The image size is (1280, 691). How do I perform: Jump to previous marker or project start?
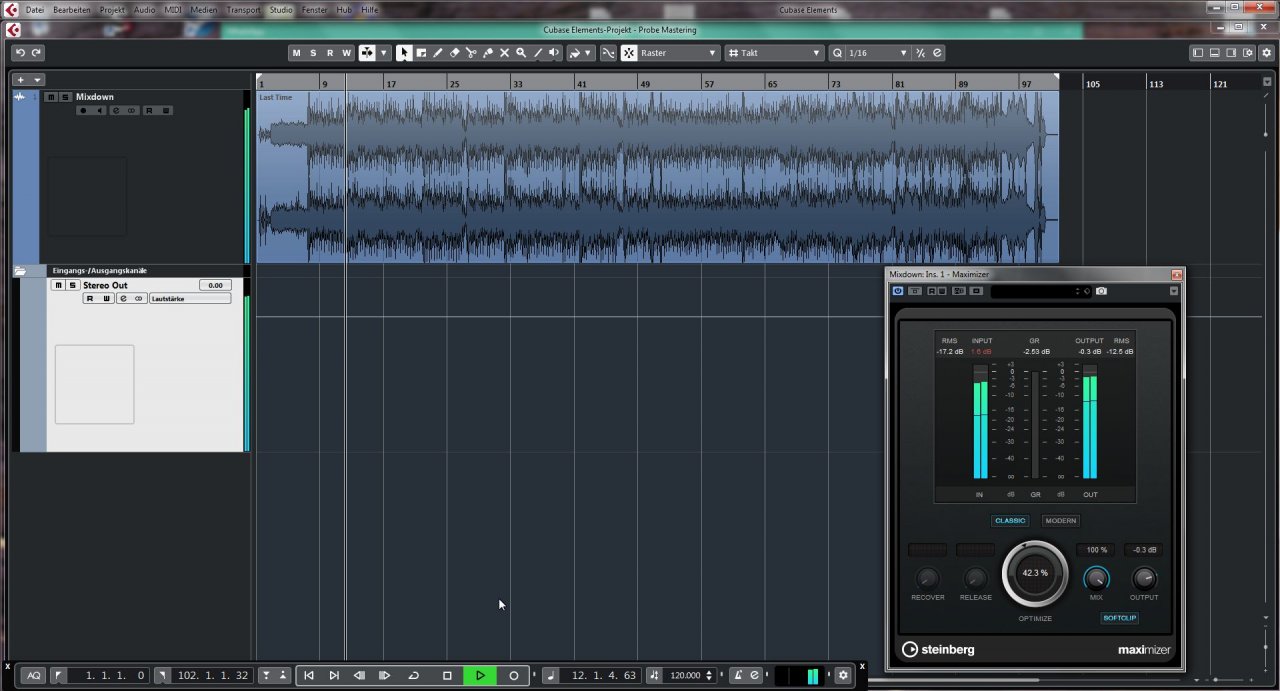(309, 676)
